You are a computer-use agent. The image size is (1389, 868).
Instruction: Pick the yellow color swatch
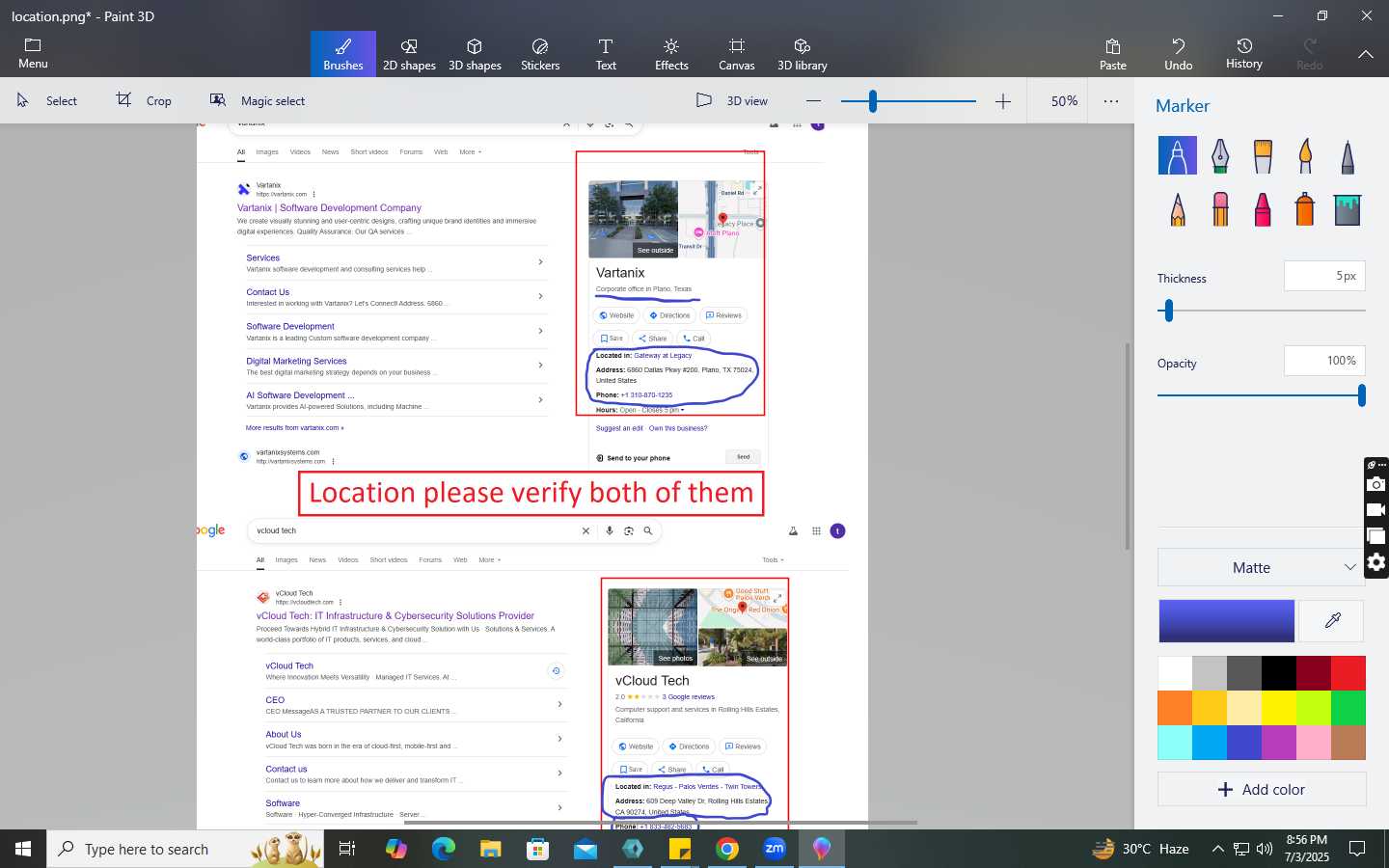tap(1279, 708)
